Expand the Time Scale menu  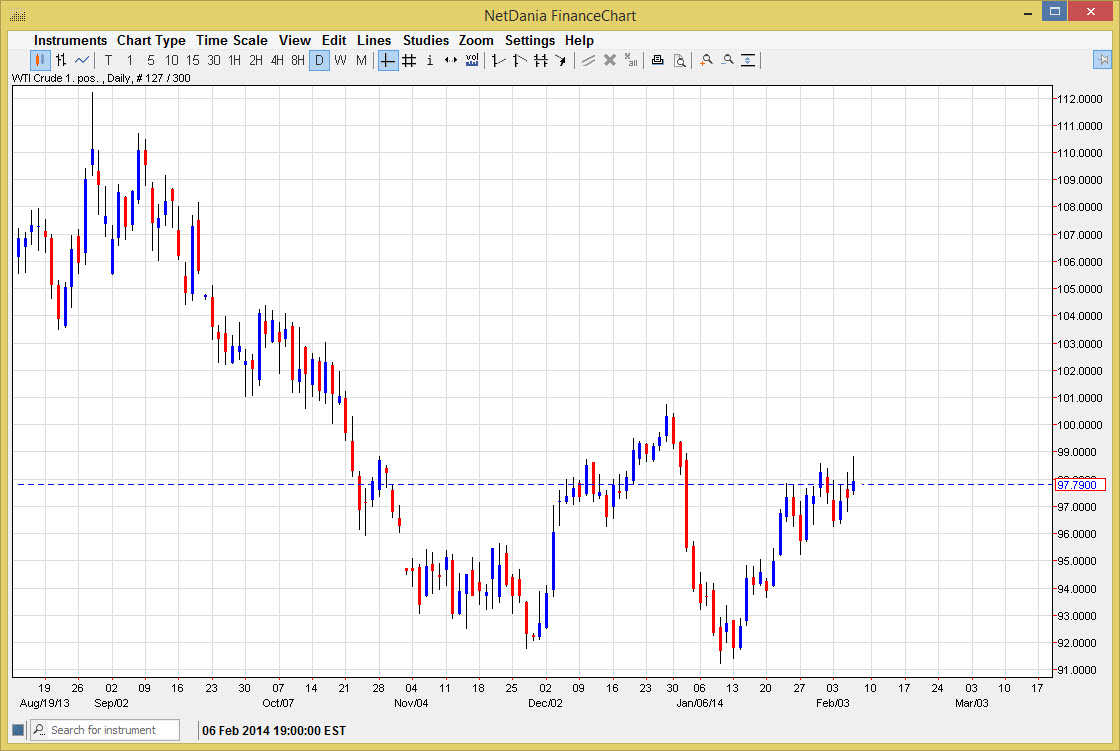231,40
